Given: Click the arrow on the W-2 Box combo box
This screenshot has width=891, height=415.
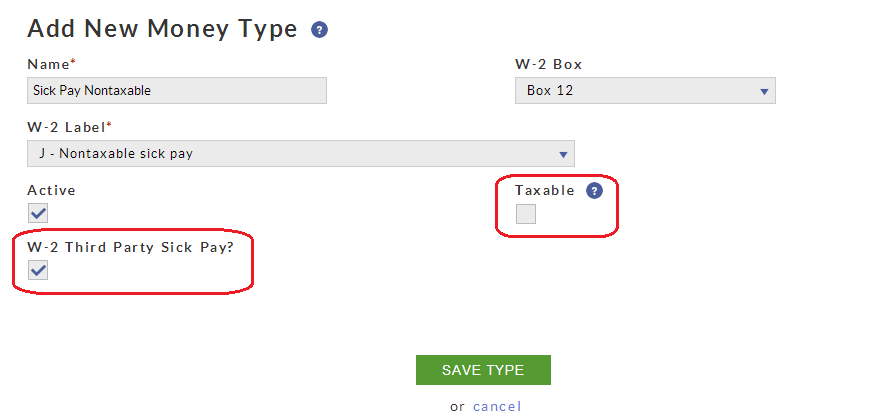Looking at the screenshot, I should click(x=764, y=92).
